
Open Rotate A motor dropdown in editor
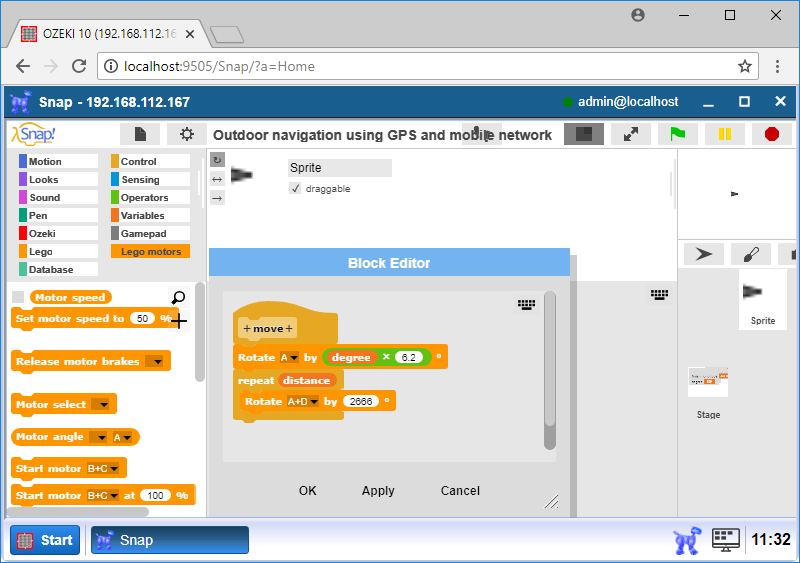pyautogui.click(x=289, y=357)
